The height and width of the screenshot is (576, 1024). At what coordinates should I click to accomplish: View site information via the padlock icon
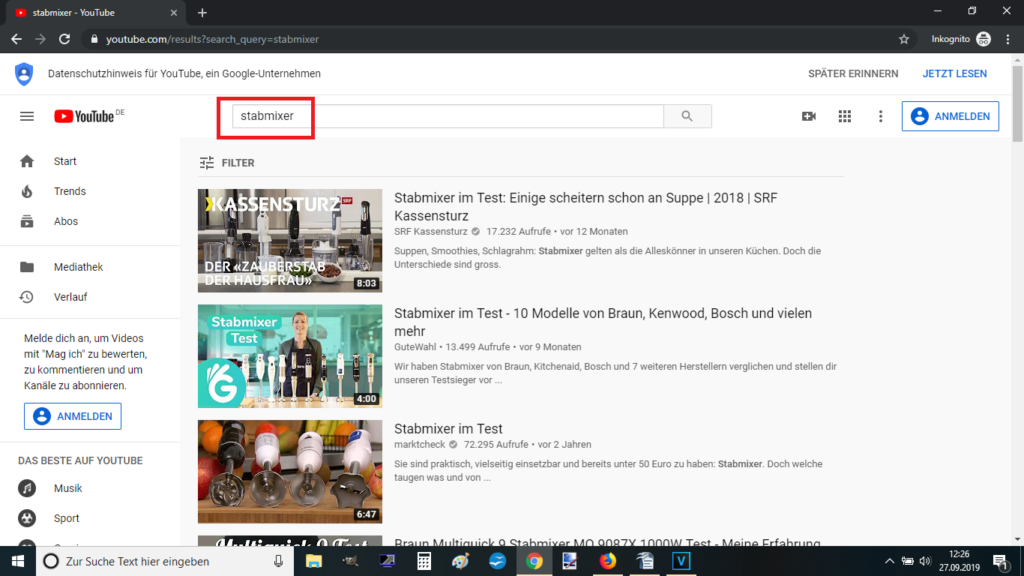point(94,39)
